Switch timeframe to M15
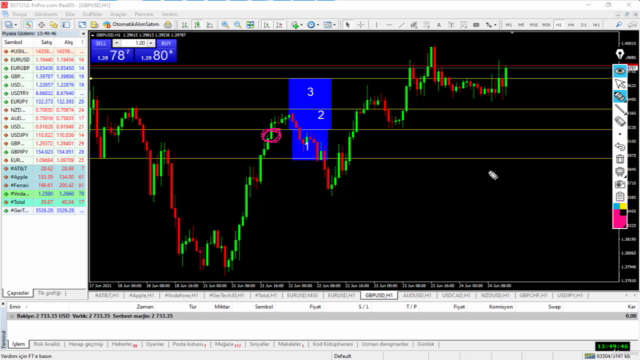Screen dimensions: 640x360 pyautogui.click(x=533, y=25)
